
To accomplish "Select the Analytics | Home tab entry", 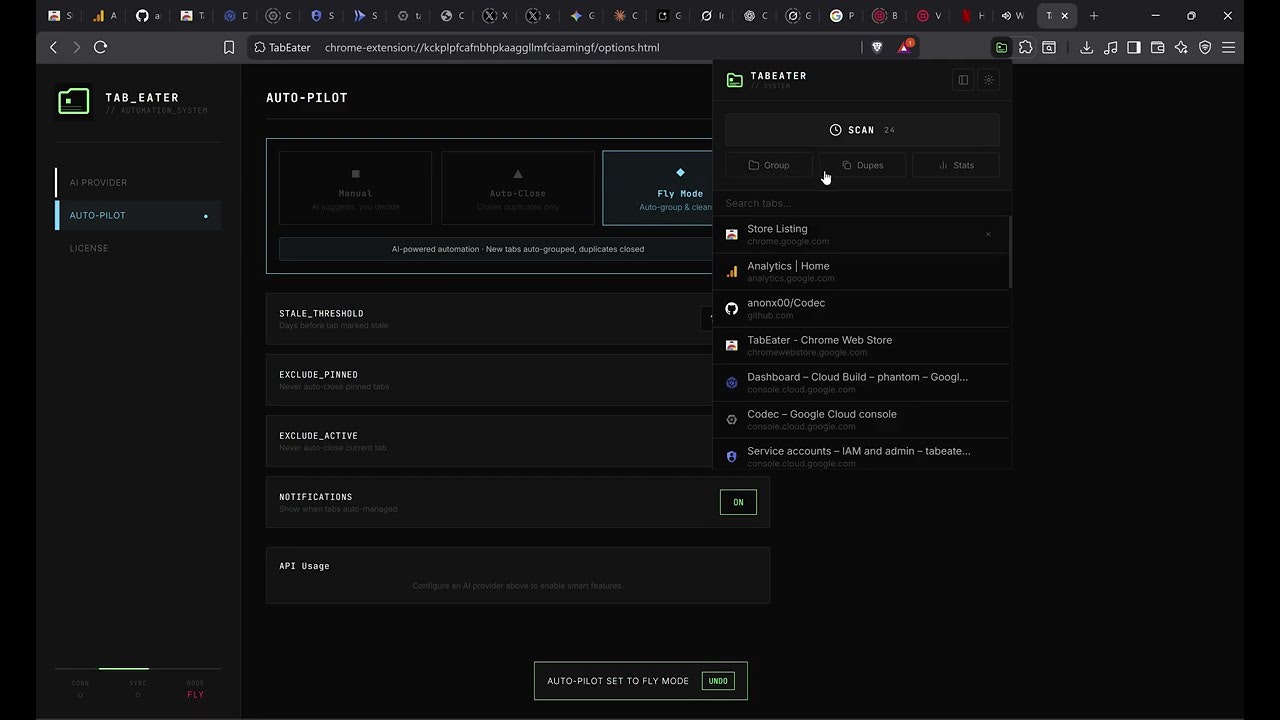I will pyautogui.click(x=861, y=272).
